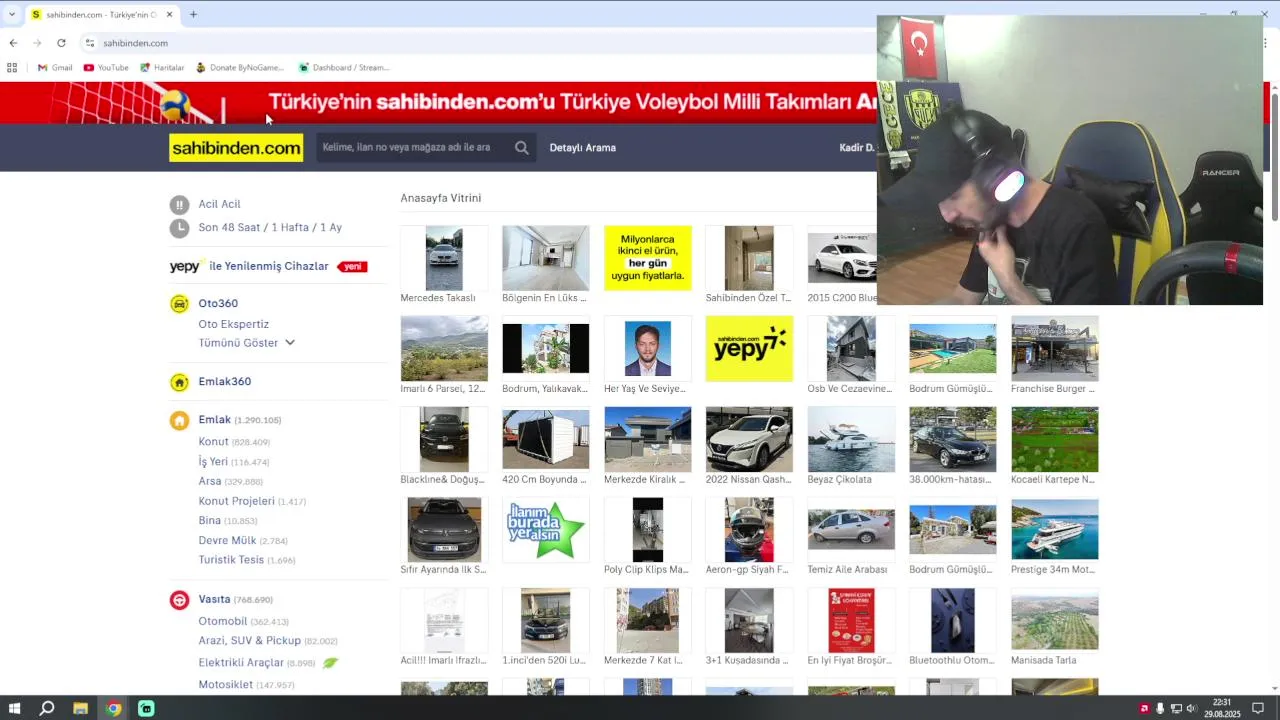
Task: Open the Beyaz Çikolata yacht listing
Action: tap(851, 439)
